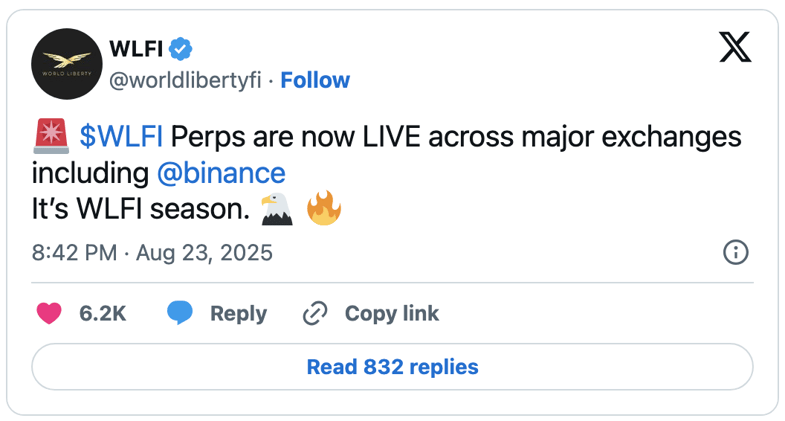Click the @worldlibertyfi handle
This screenshot has height=421, width=785.
click(185, 80)
